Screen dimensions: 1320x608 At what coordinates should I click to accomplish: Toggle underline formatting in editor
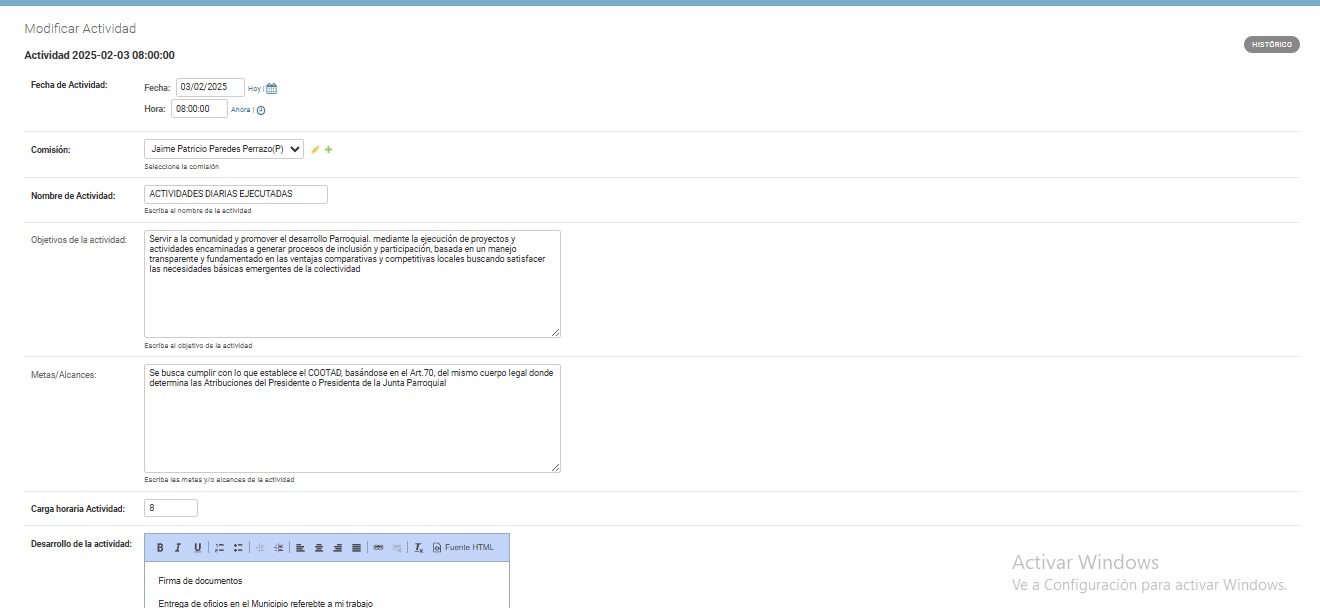click(x=197, y=548)
